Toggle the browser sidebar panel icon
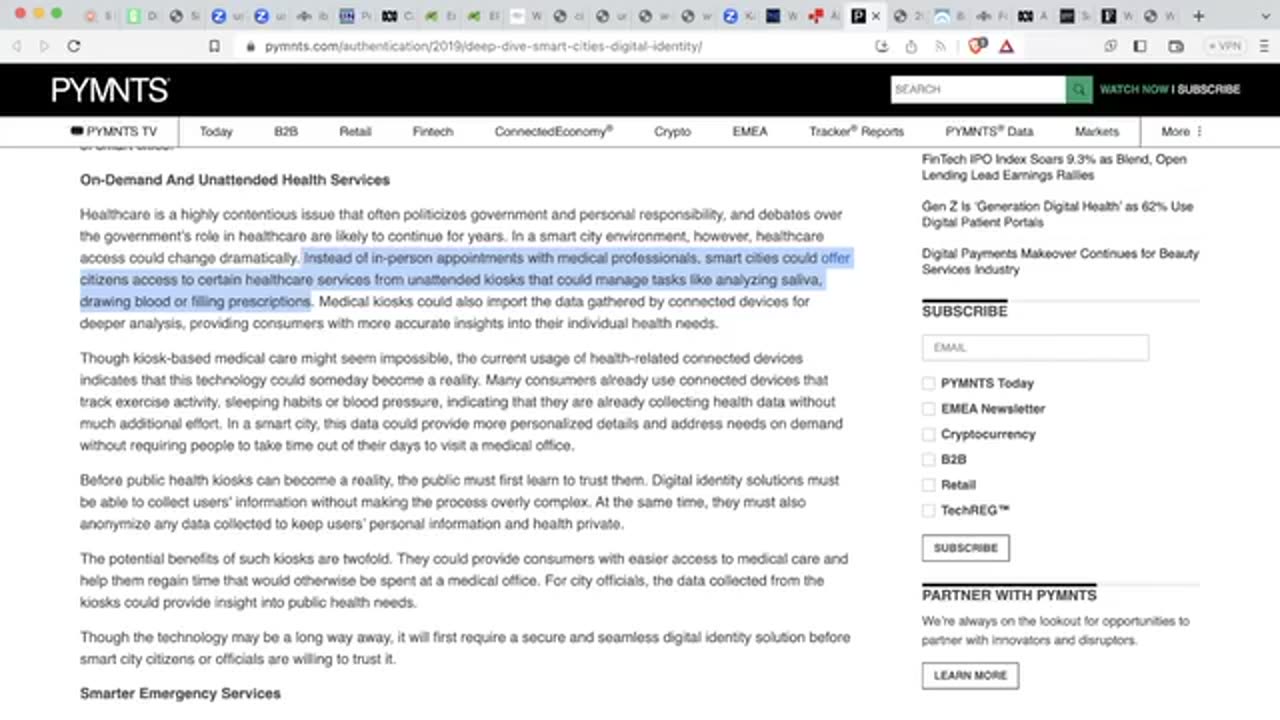This screenshot has width=1280, height=720. click(x=1140, y=46)
